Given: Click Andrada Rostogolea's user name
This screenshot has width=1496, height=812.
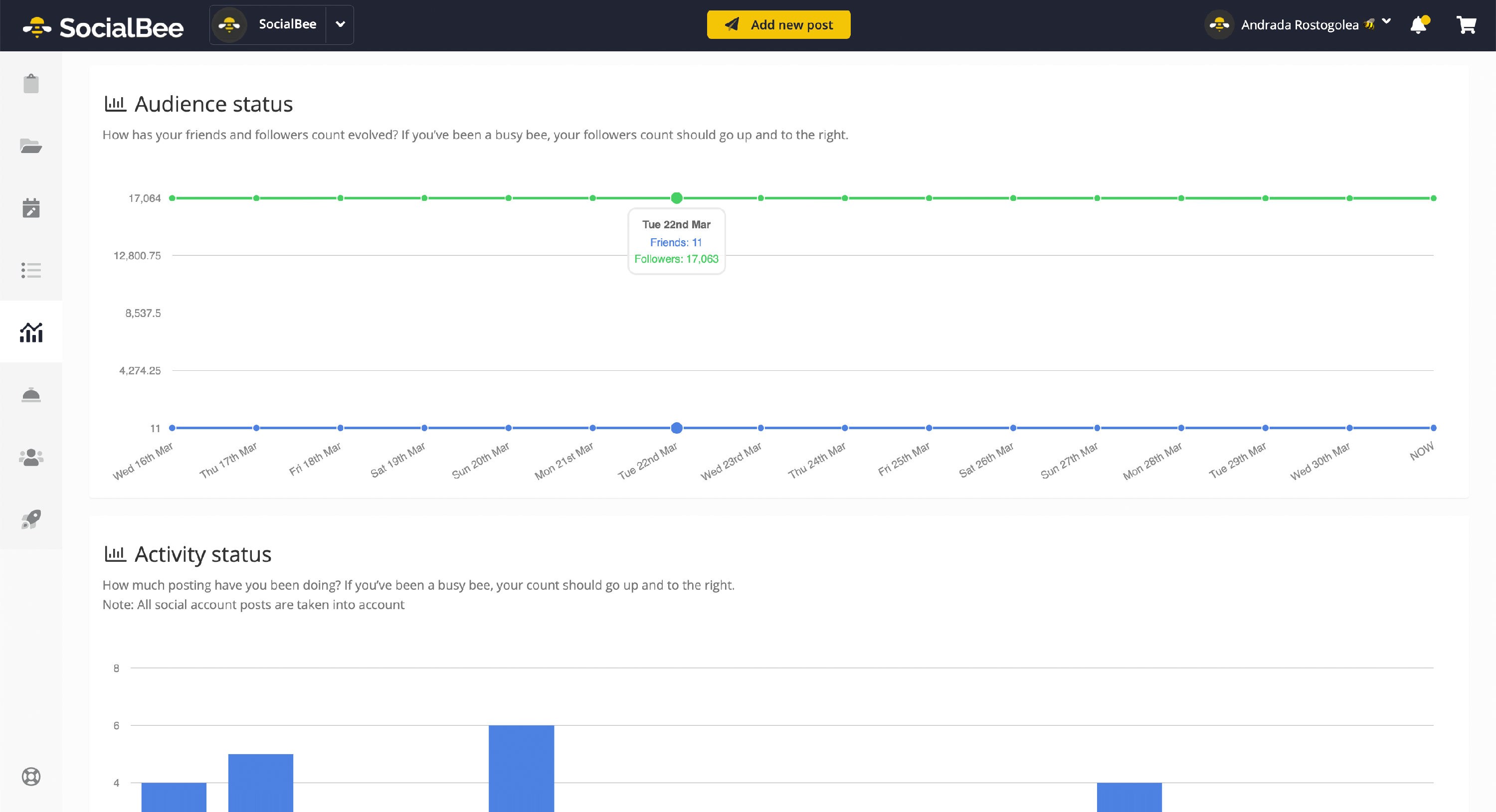Looking at the screenshot, I should click(1300, 25).
